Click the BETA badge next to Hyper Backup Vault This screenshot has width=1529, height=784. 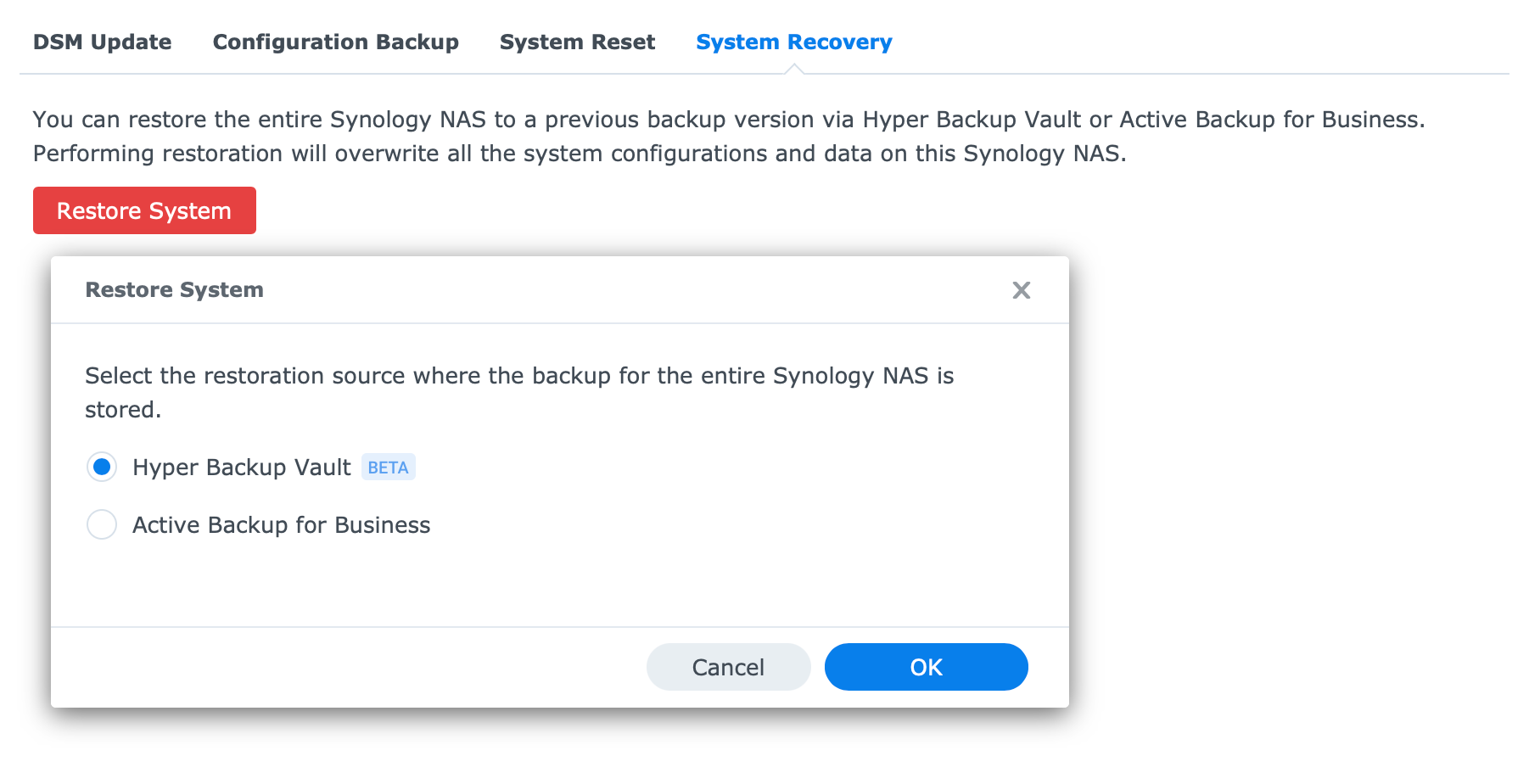[x=389, y=468]
